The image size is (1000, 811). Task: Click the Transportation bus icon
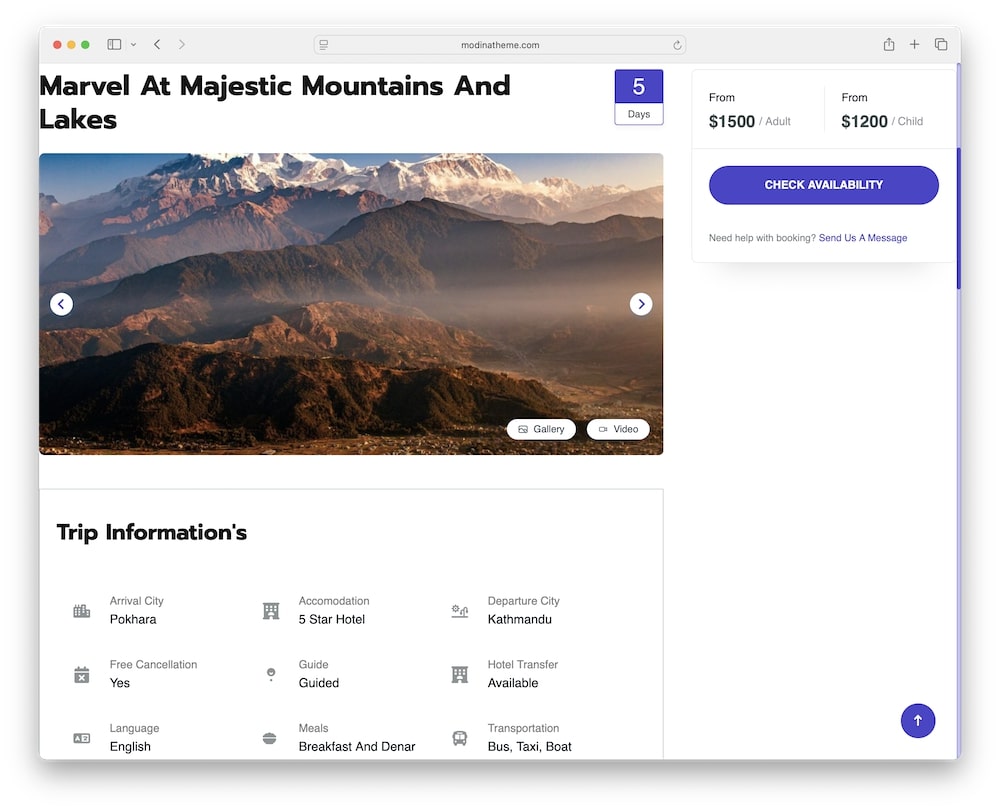460,738
